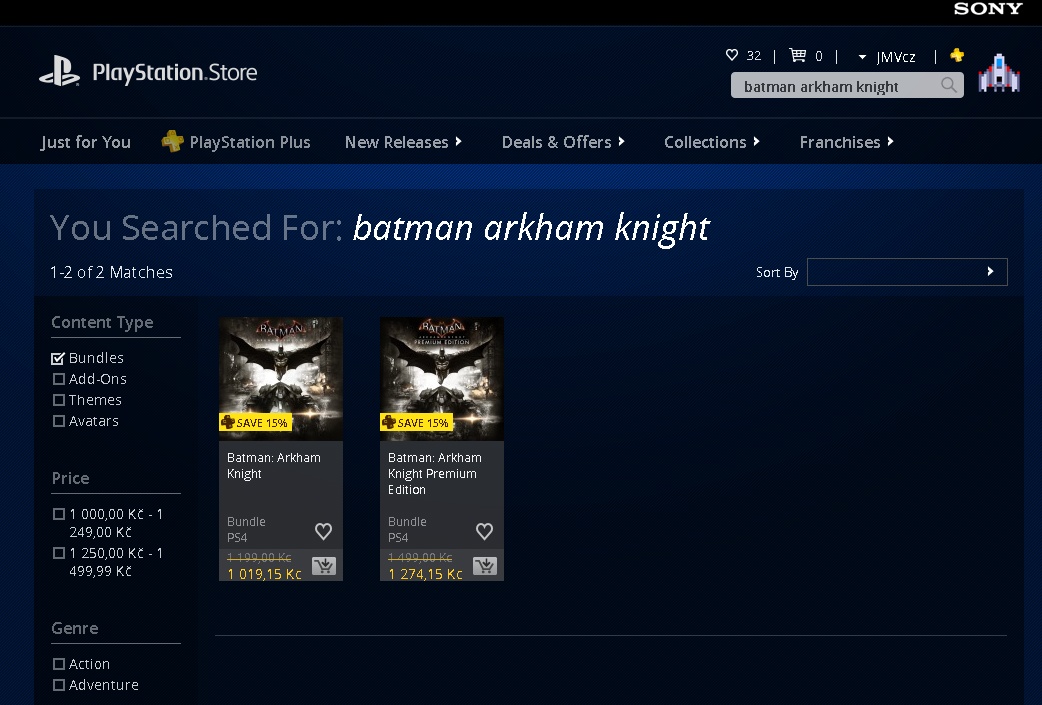The image size is (1042, 705).
Task: Open the wishlist heart icon showing 32
Action: click(732, 55)
